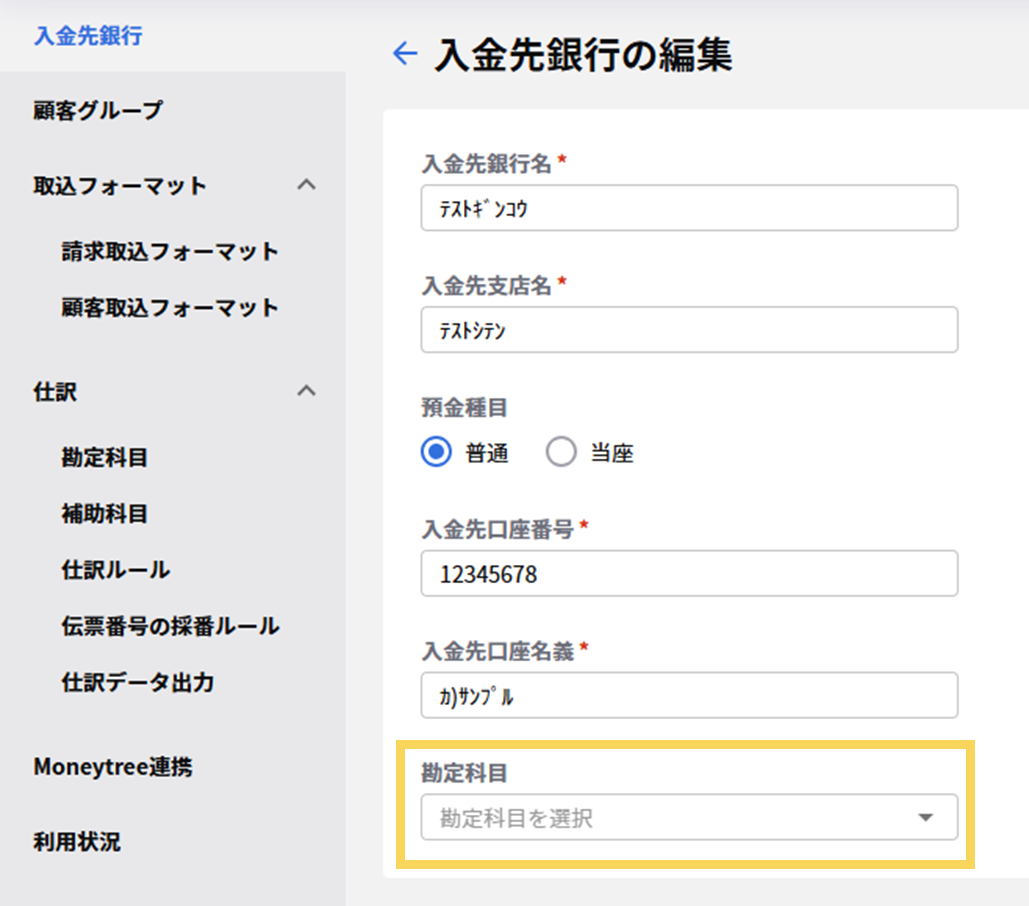Click the 入金先支店名 input field

688,330
